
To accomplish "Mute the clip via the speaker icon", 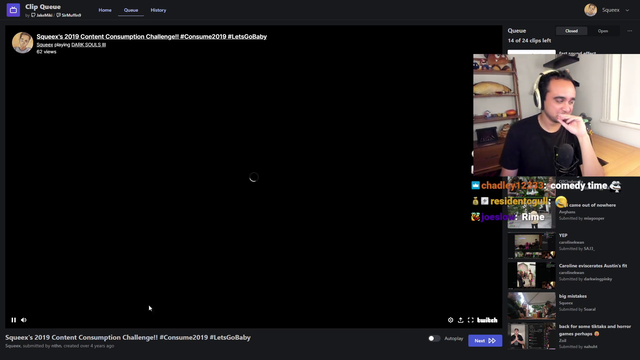I will click(24, 320).
